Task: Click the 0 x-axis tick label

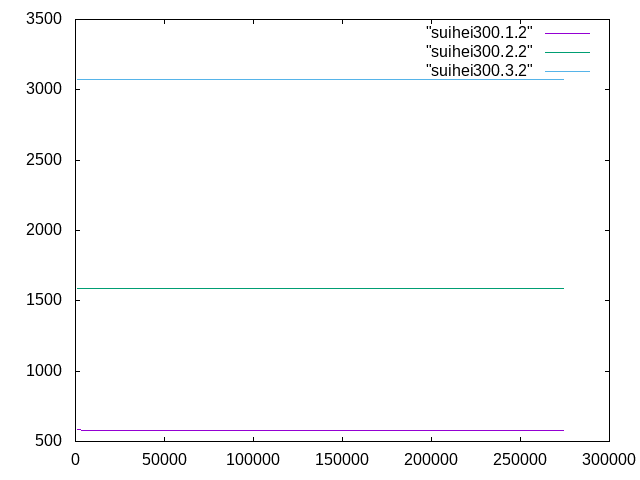Action: [76, 460]
